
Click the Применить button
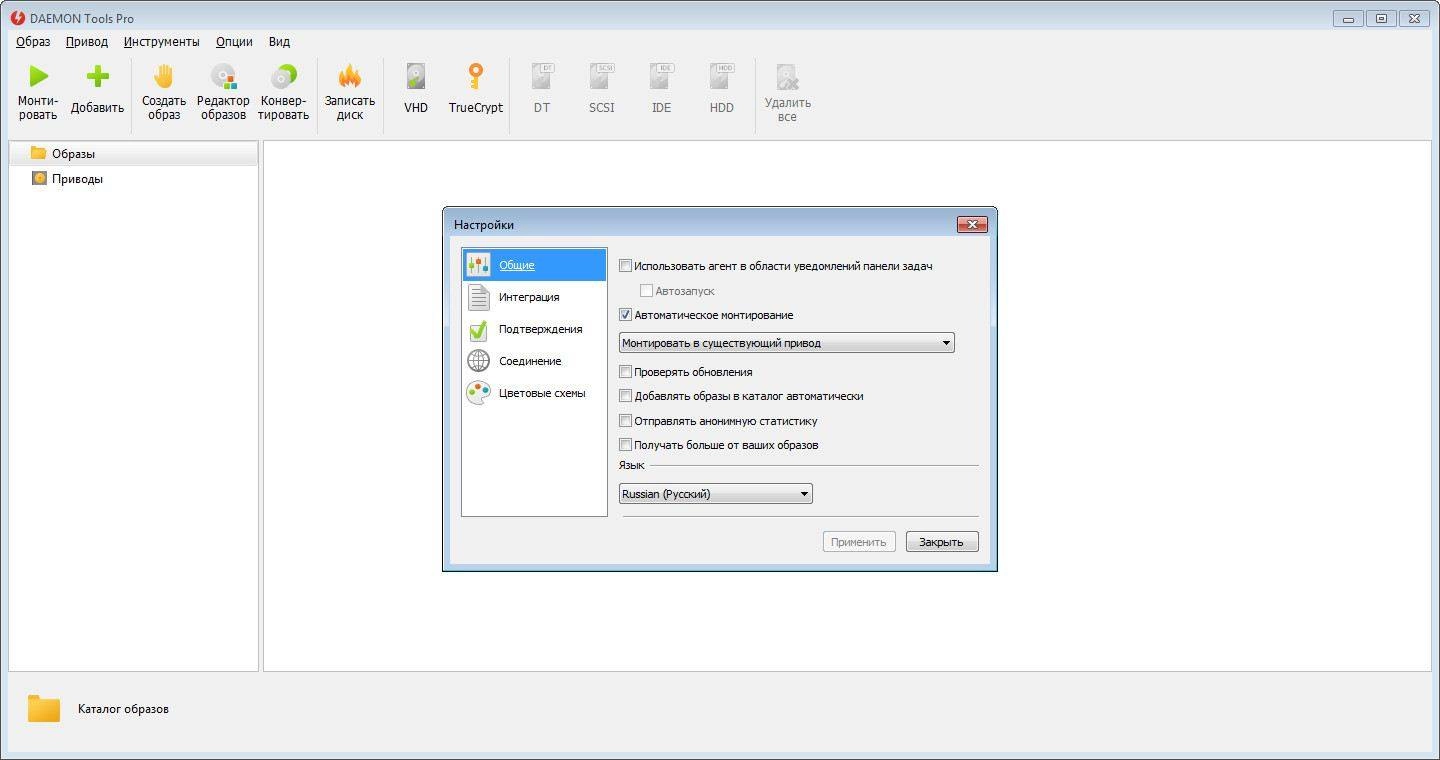pyautogui.click(x=859, y=542)
